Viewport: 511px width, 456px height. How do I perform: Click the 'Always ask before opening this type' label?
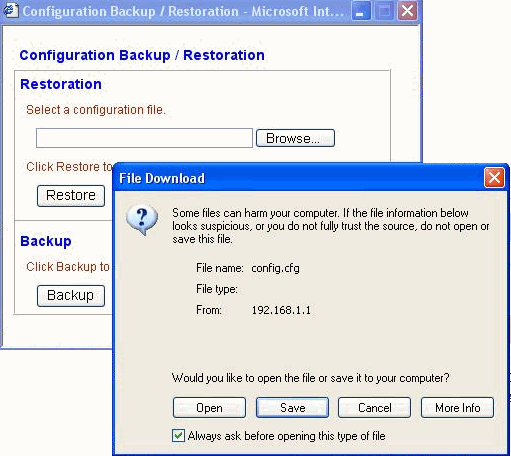tap(286, 436)
